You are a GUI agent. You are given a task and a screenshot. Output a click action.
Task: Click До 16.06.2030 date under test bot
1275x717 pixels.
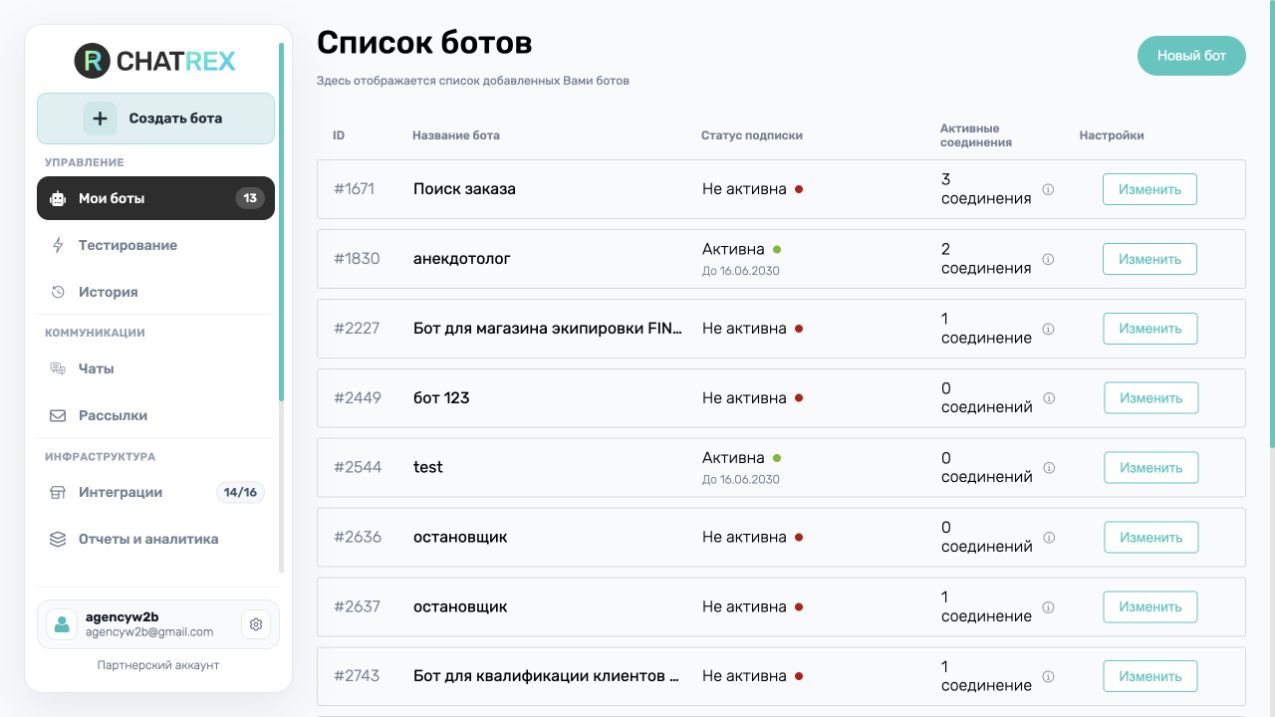click(x=741, y=479)
